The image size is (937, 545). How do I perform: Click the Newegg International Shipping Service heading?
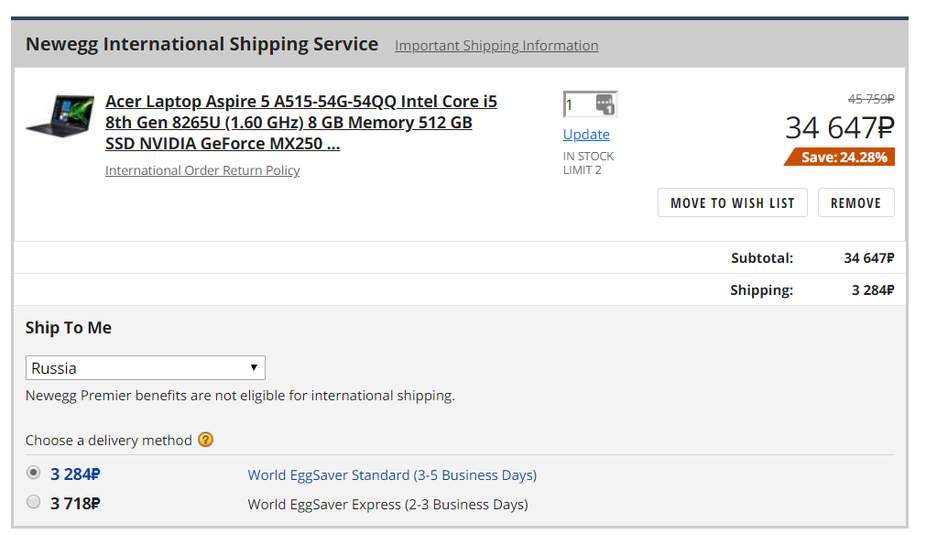click(x=202, y=44)
